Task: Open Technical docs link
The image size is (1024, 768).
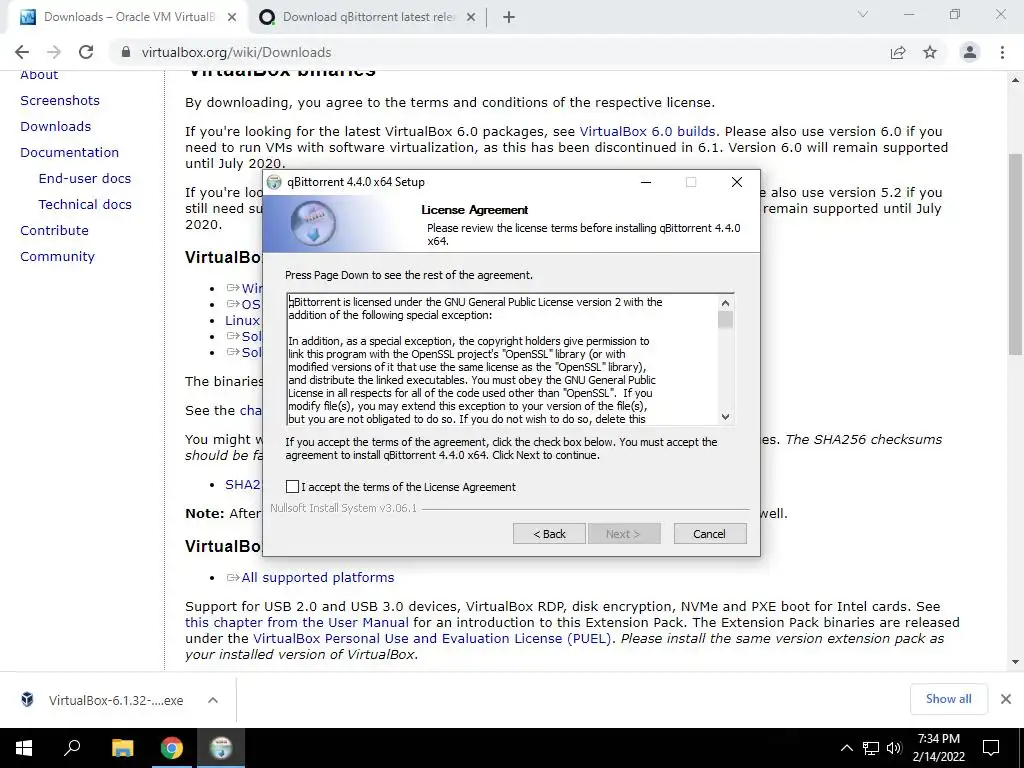Action: [85, 204]
